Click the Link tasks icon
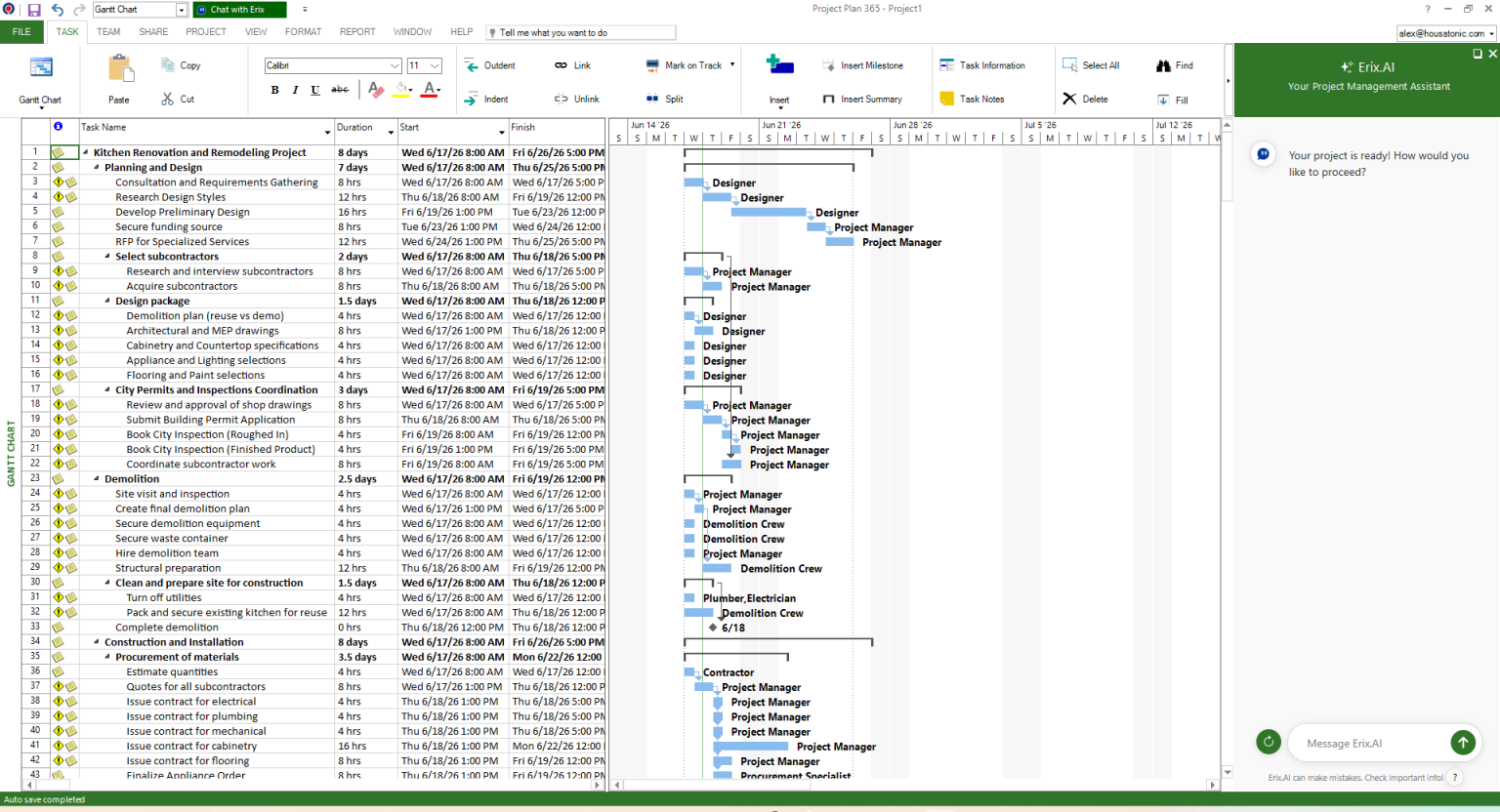1500x812 pixels. [x=561, y=65]
